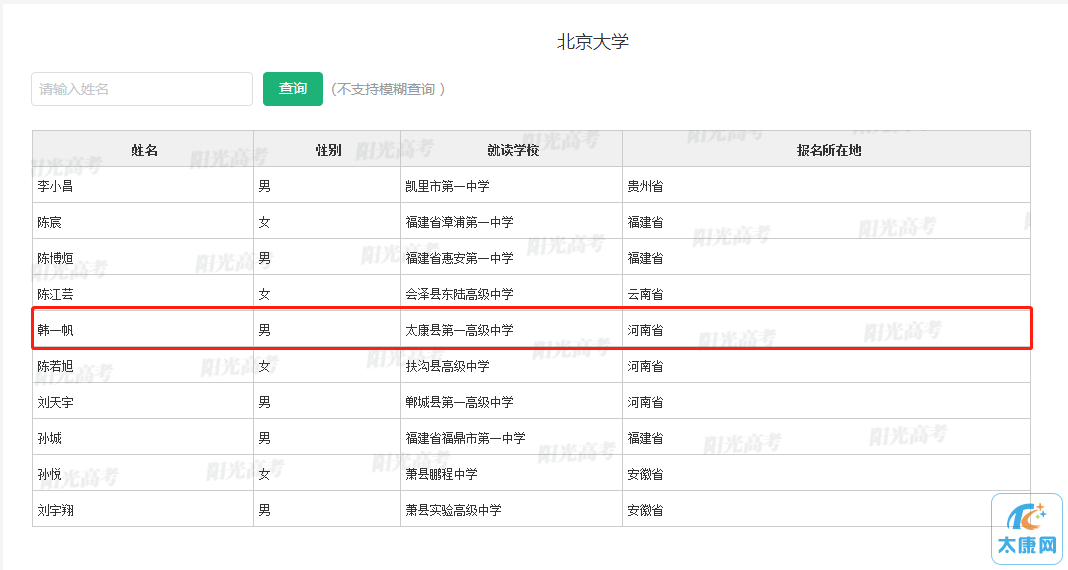The width and height of the screenshot is (1068, 570).
Task: Click gender 男 in 孙城's row
Action: [x=264, y=439]
